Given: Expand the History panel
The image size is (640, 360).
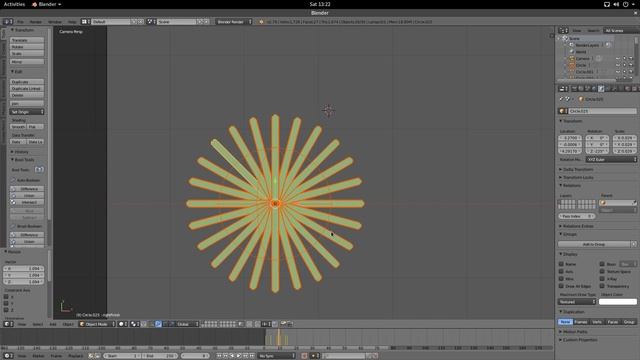Looking at the screenshot, I should tap(20, 151).
